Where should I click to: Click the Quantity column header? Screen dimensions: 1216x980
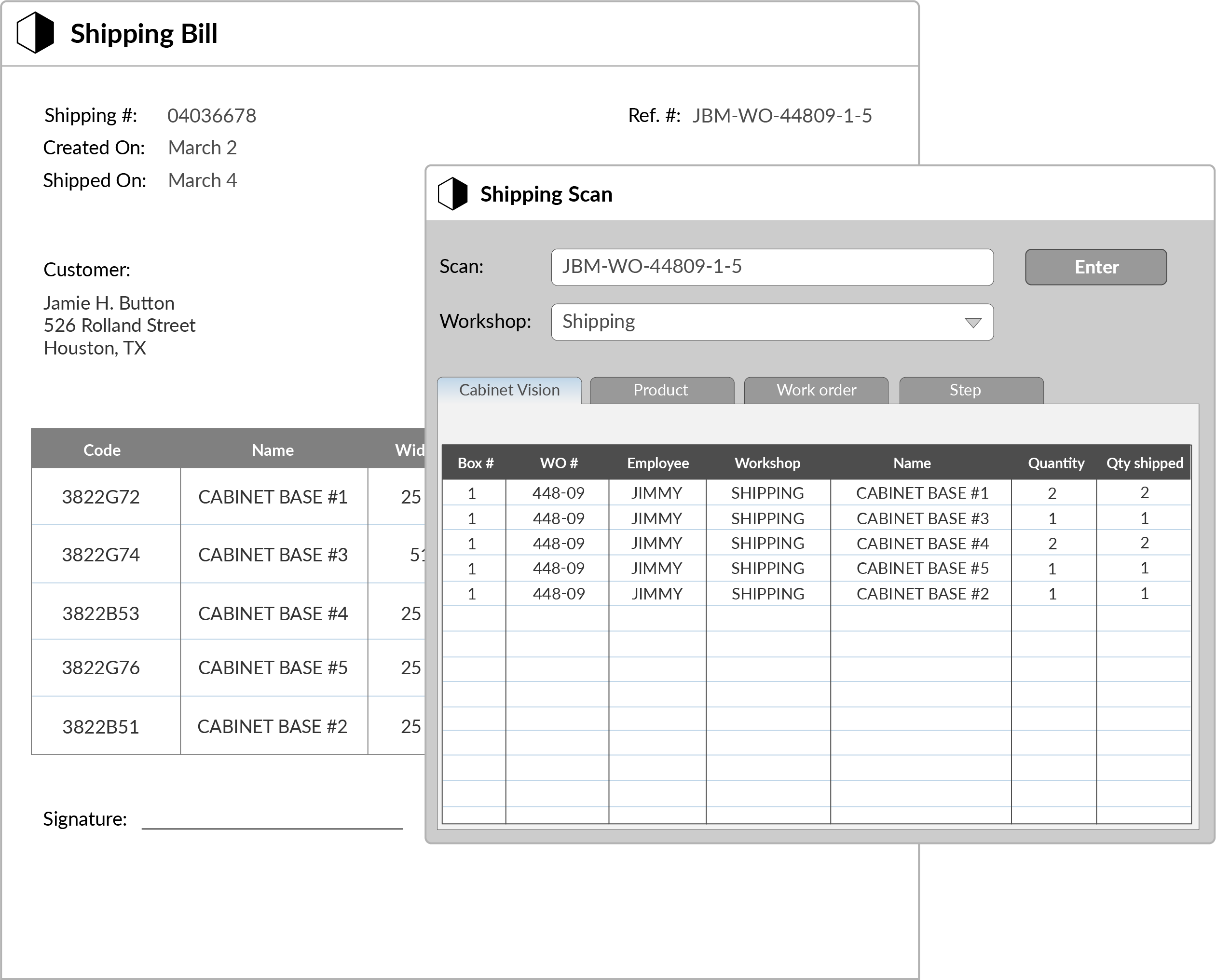click(x=1056, y=463)
